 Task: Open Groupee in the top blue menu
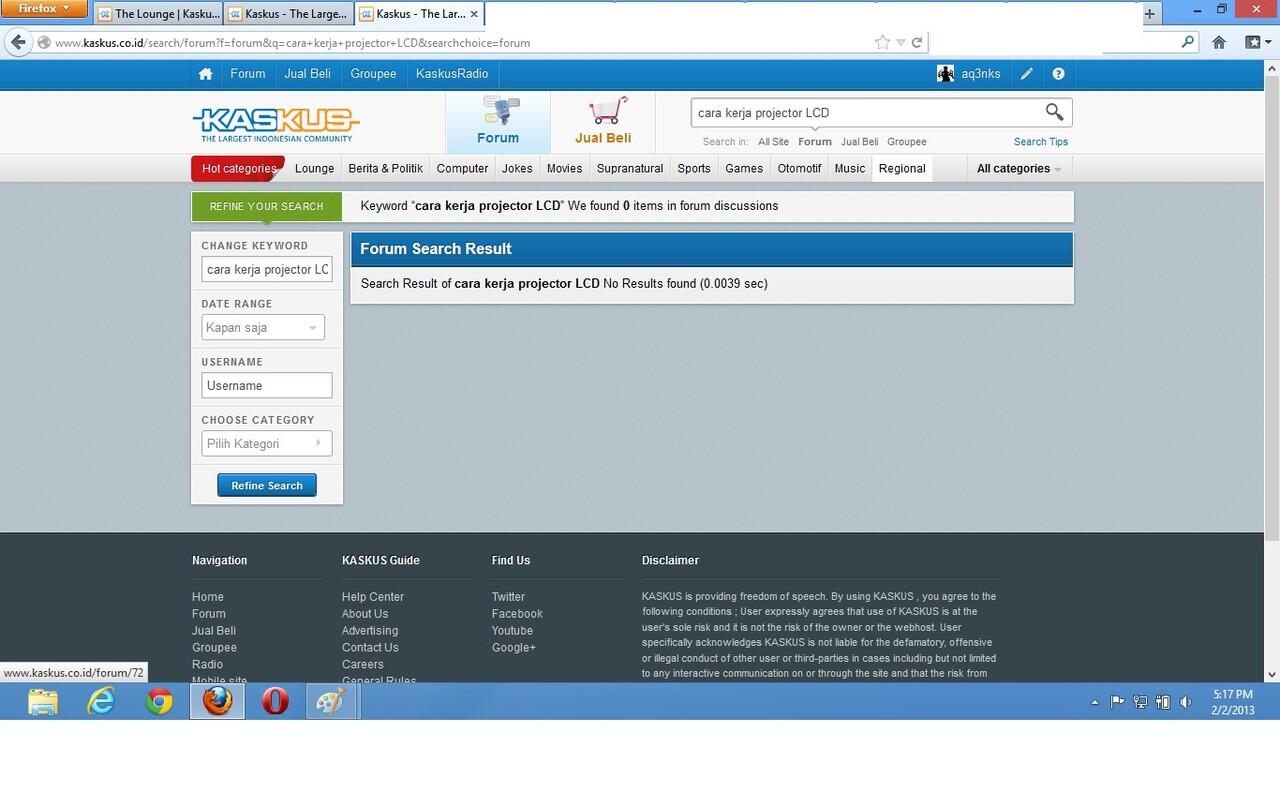374,74
